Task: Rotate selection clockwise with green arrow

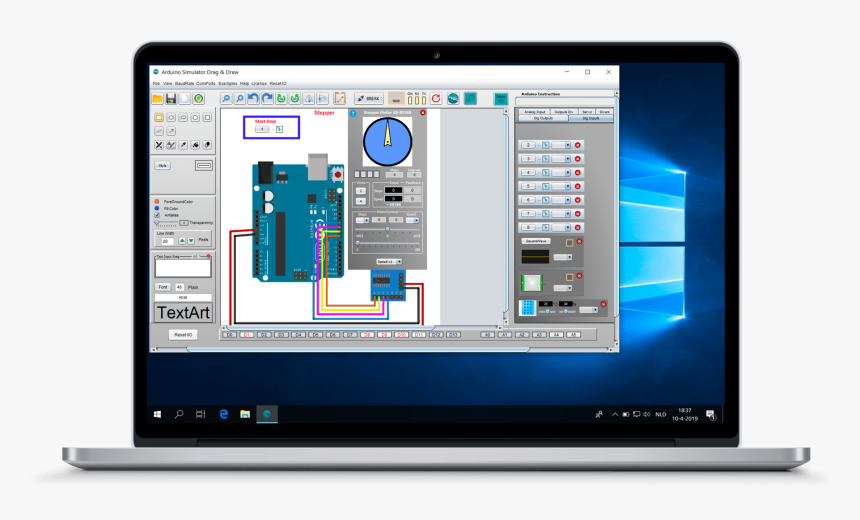Action: (x=281, y=99)
